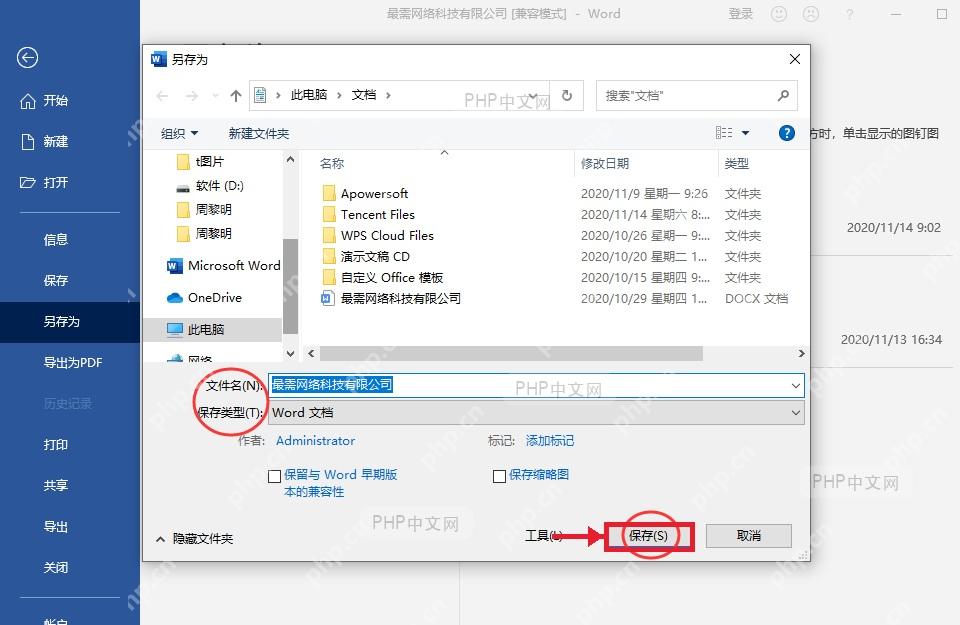
Task: Check the 保存缩略图 checkbox
Action: (x=500, y=476)
